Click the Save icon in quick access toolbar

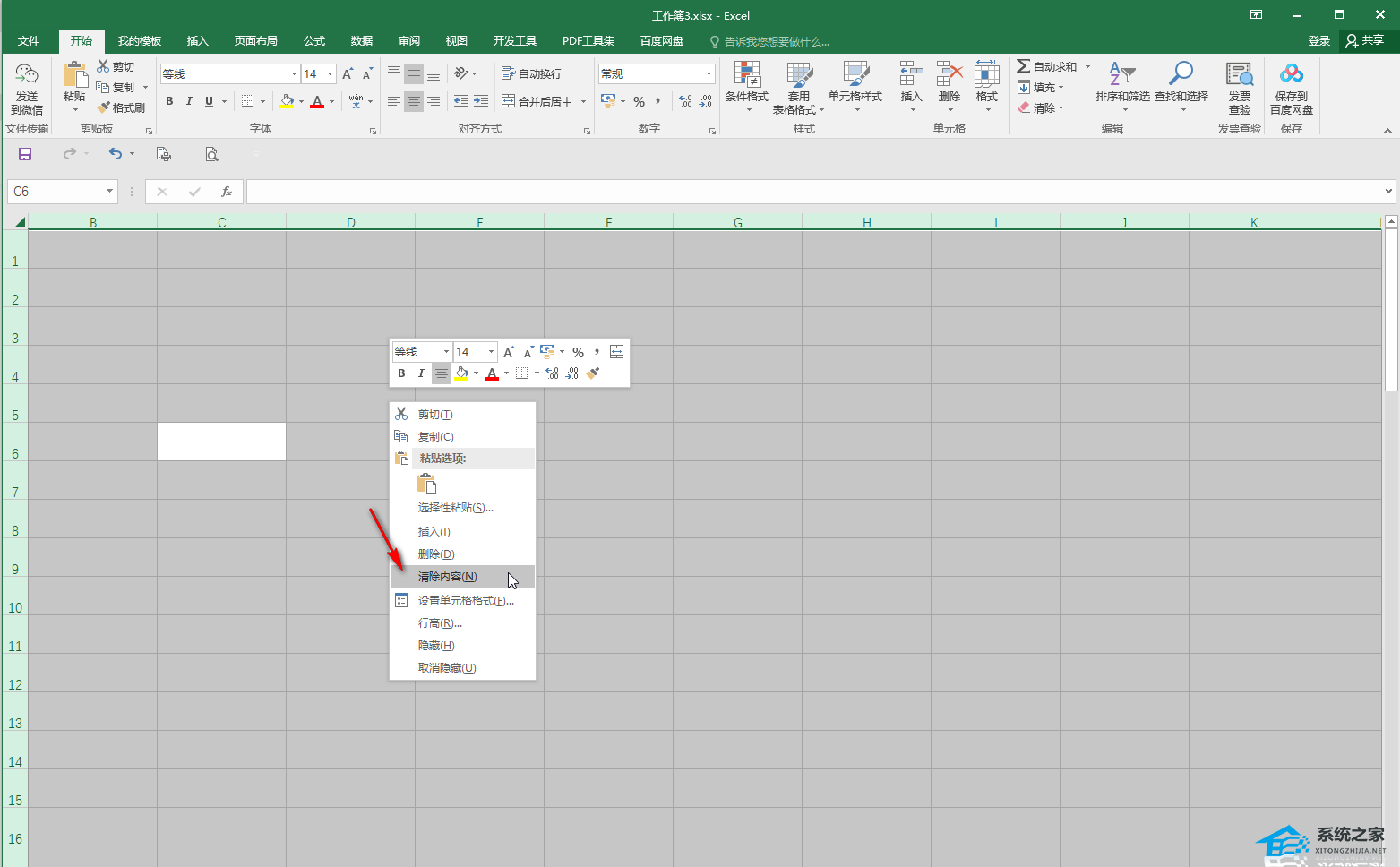25,154
